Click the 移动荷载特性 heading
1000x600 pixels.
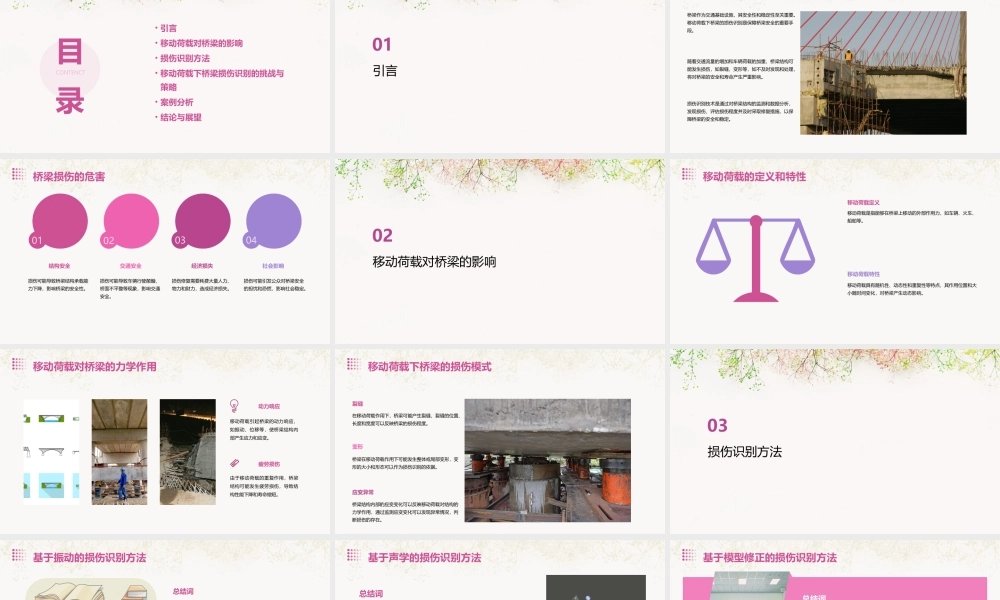coord(863,274)
